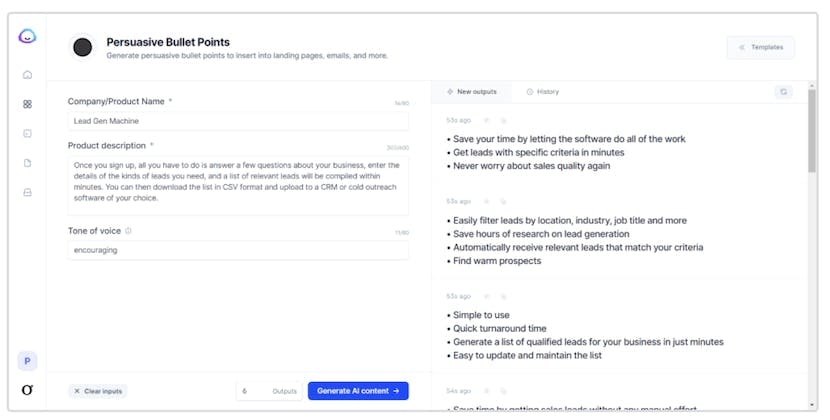Click the sigma icon at sidebar bottom

[x=27, y=390]
